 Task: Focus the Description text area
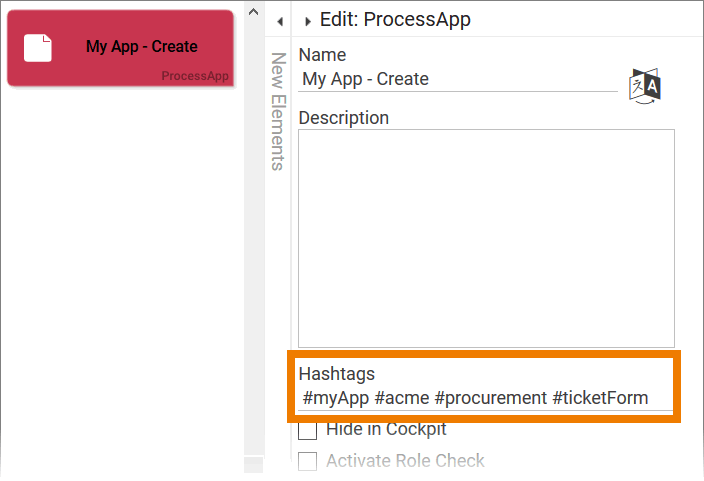click(486, 238)
